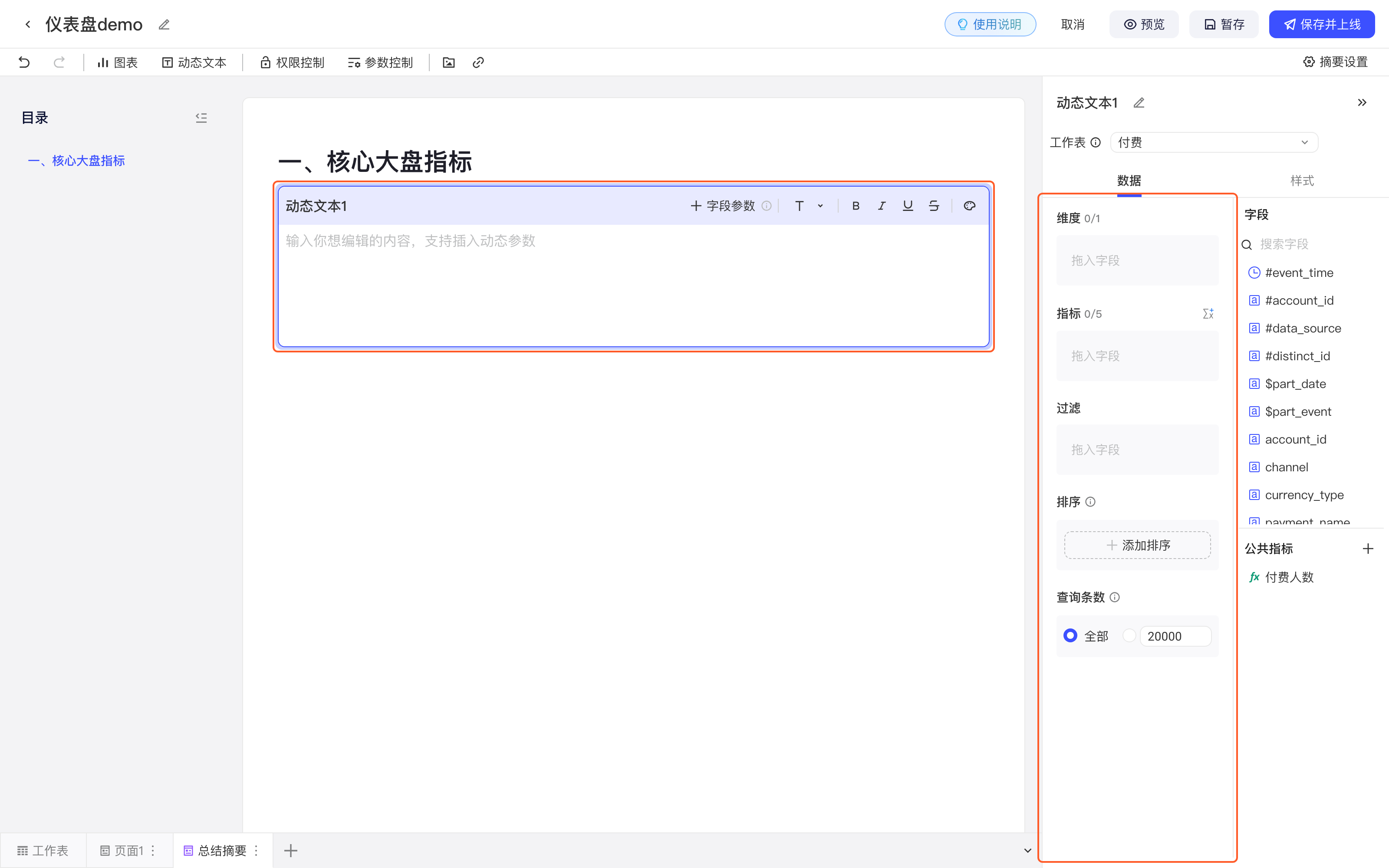The height and width of the screenshot is (868, 1389).
Task: Apply strikethrough formatting in 动态文本1
Action: coord(934,206)
